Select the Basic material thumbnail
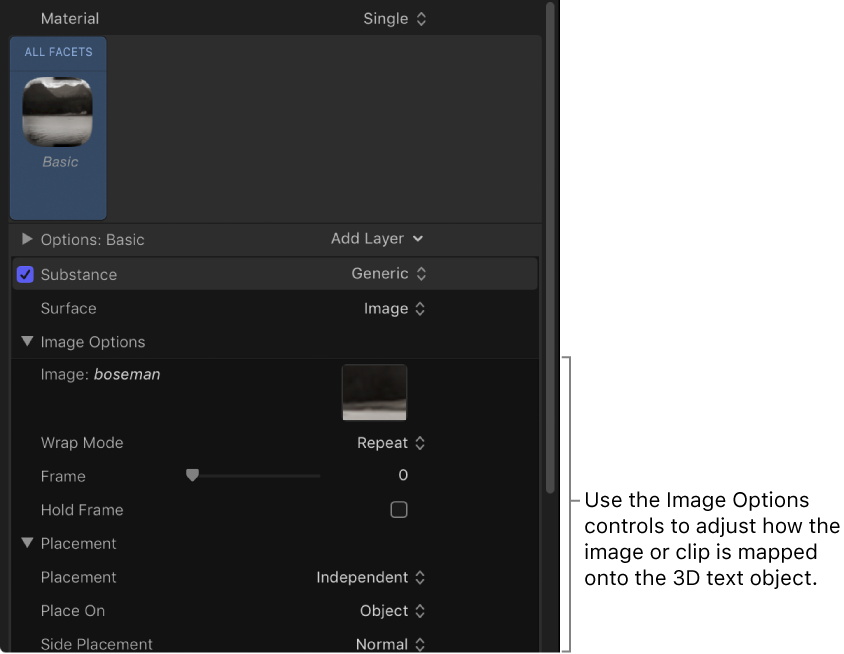Screen dimensions: 844x654 point(57,110)
